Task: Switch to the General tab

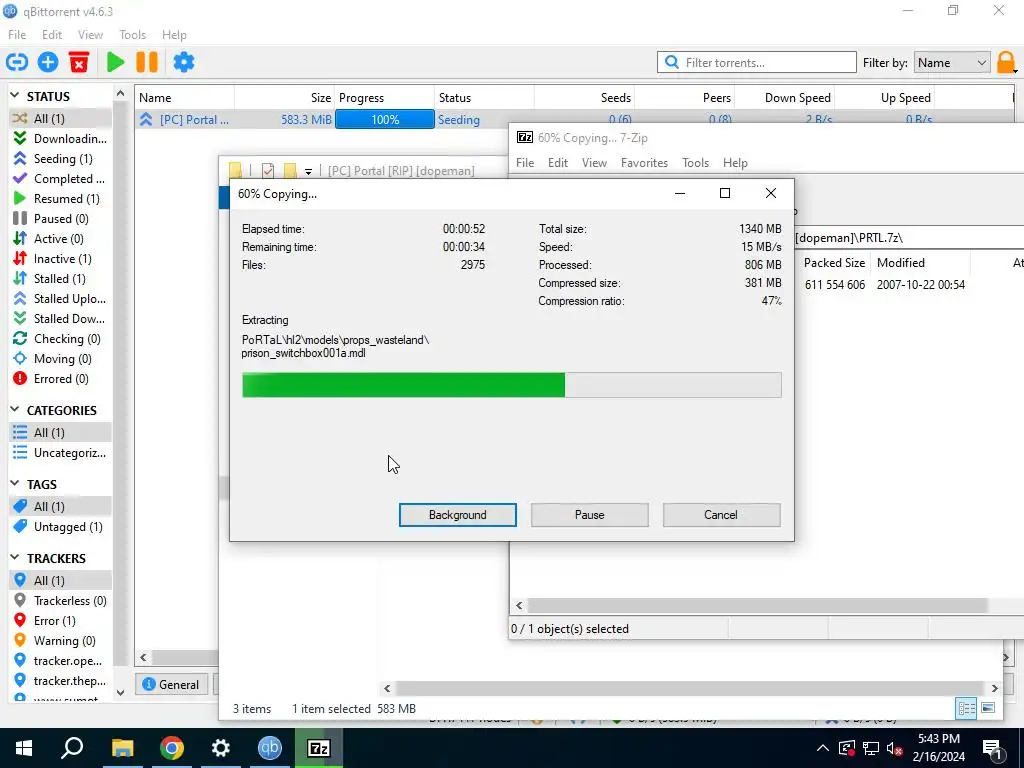Action: pyautogui.click(x=171, y=684)
